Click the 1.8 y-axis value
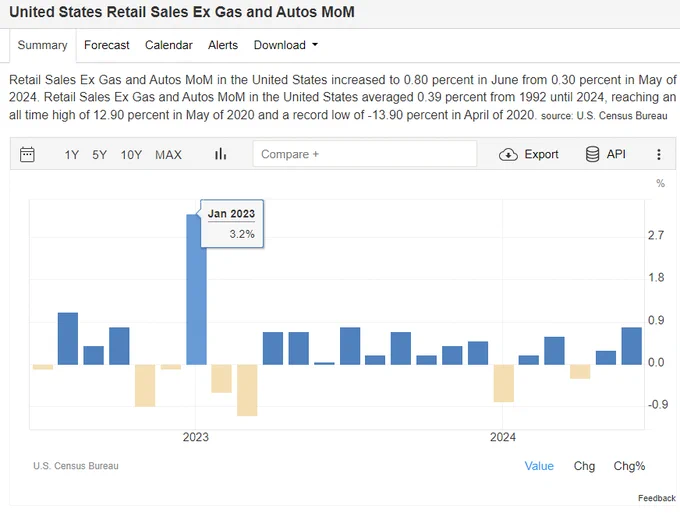The height and width of the screenshot is (516, 680). coord(656,278)
